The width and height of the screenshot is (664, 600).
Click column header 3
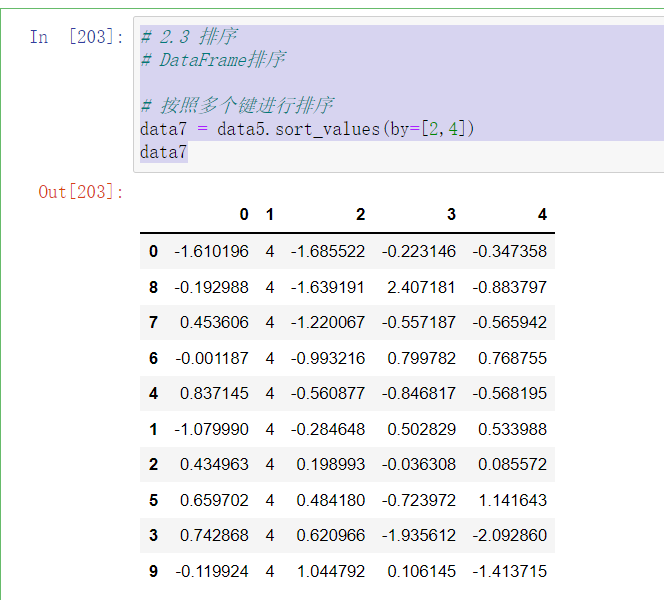pos(451,214)
